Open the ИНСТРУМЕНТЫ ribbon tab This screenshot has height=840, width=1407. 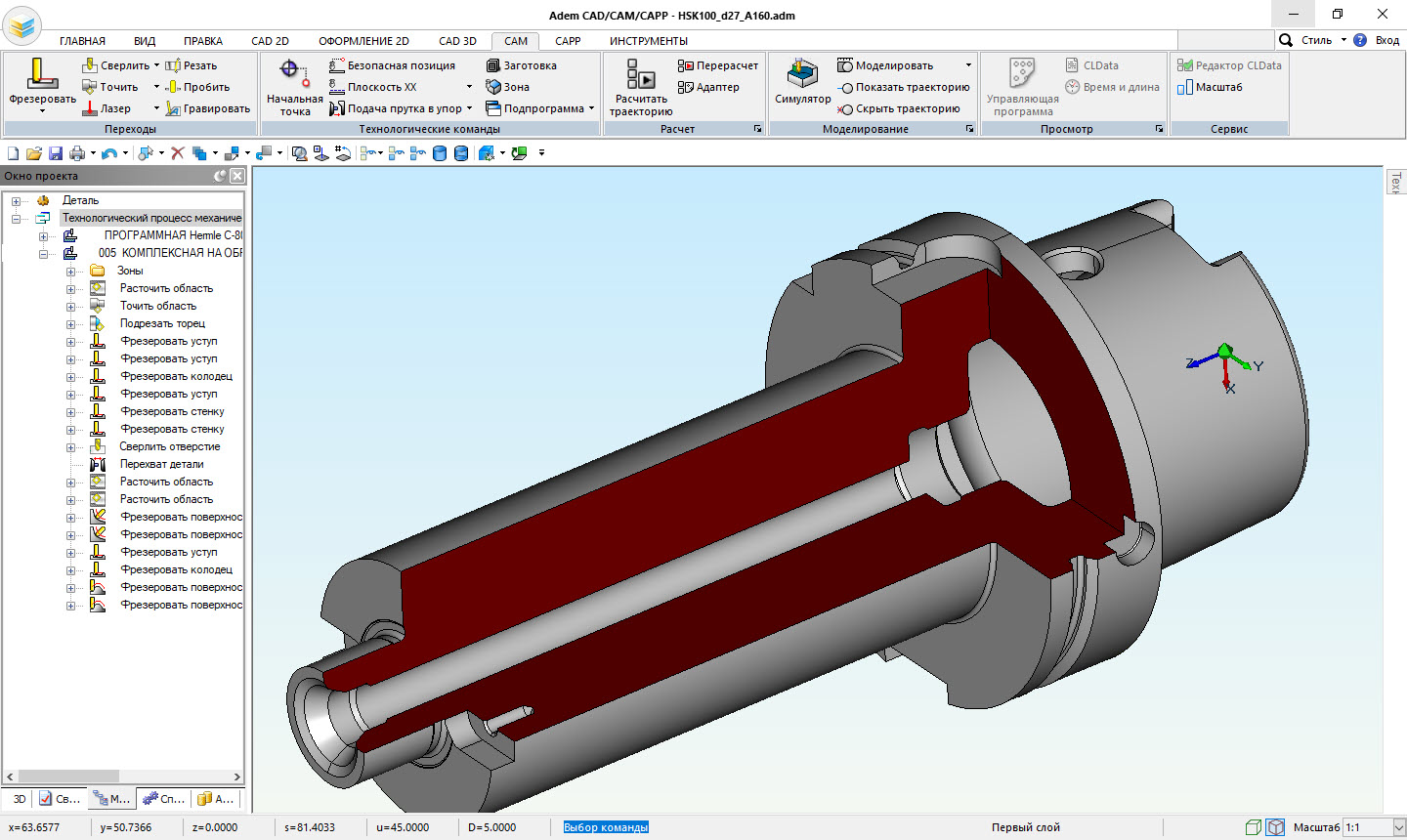648,41
